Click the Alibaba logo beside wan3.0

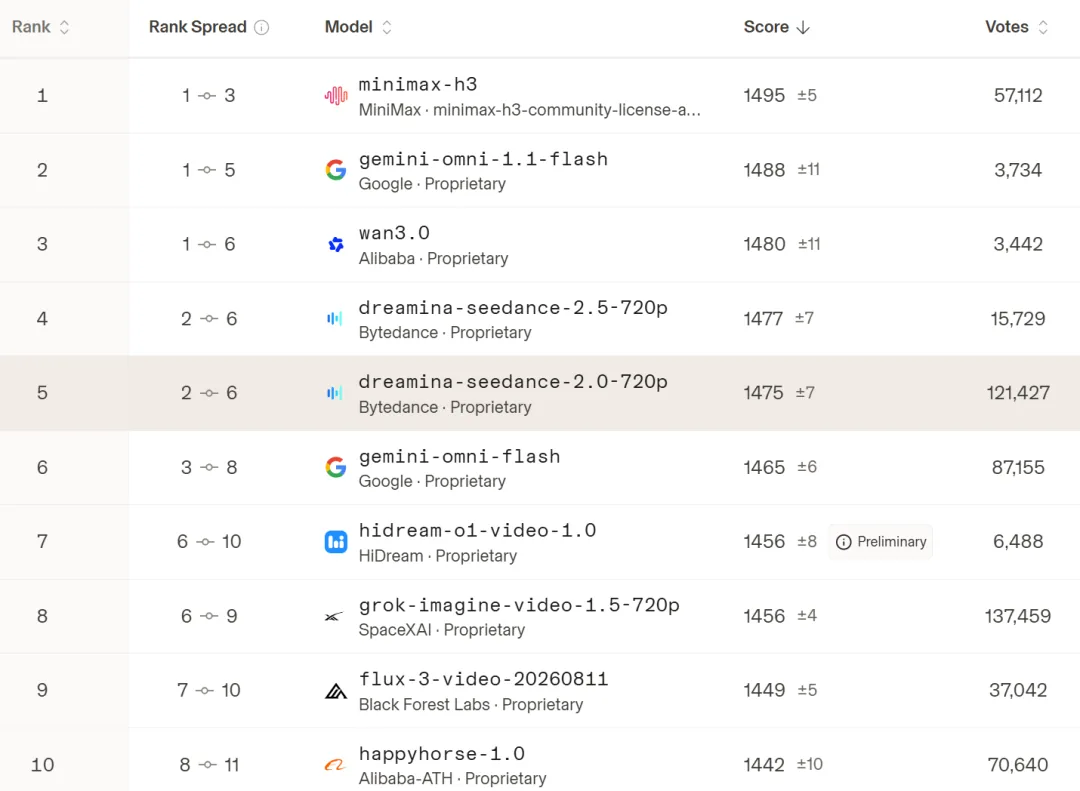click(x=336, y=244)
